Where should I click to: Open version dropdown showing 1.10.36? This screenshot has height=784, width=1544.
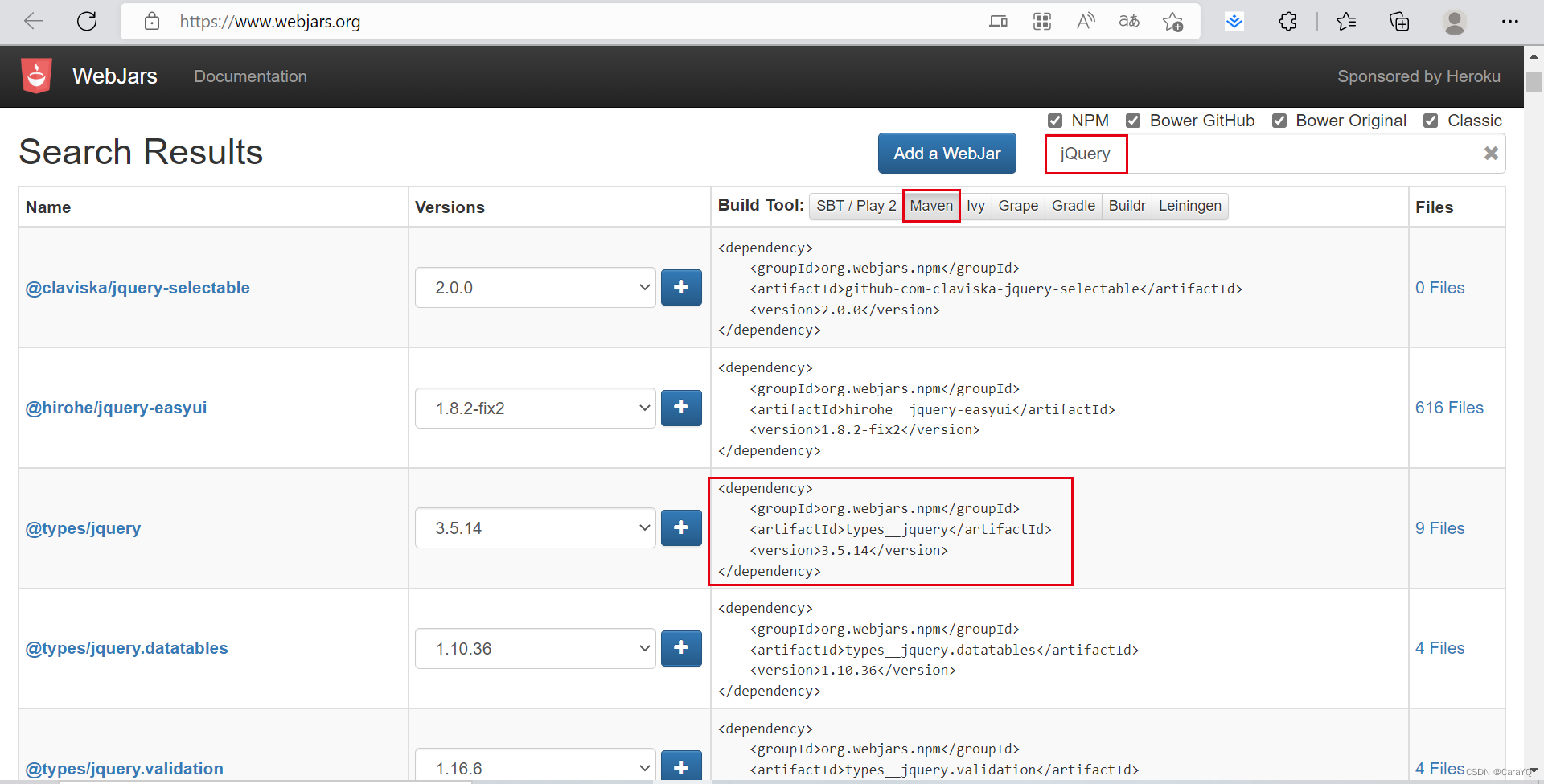click(536, 648)
